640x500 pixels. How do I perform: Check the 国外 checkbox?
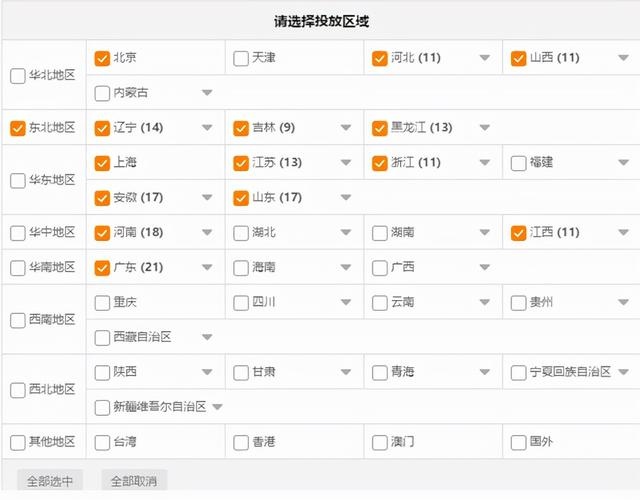pos(518,442)
